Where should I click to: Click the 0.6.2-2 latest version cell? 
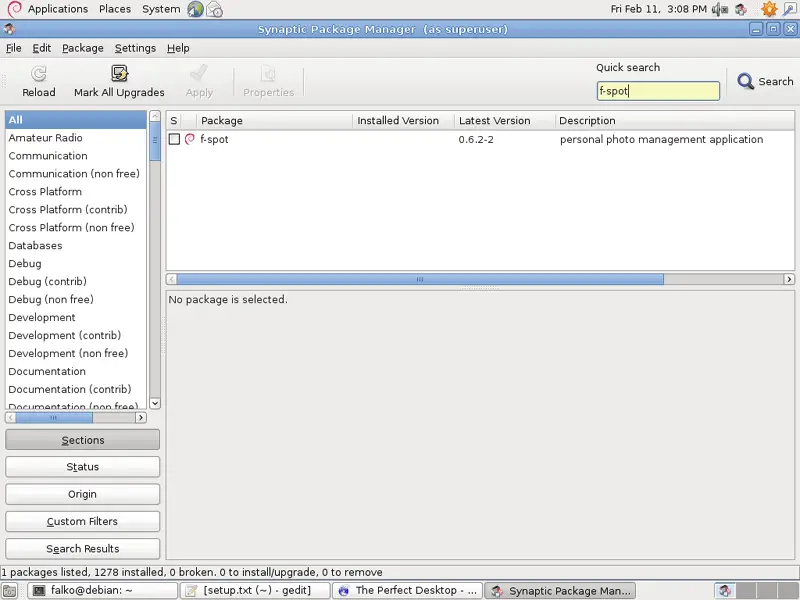tap(476, 139)
